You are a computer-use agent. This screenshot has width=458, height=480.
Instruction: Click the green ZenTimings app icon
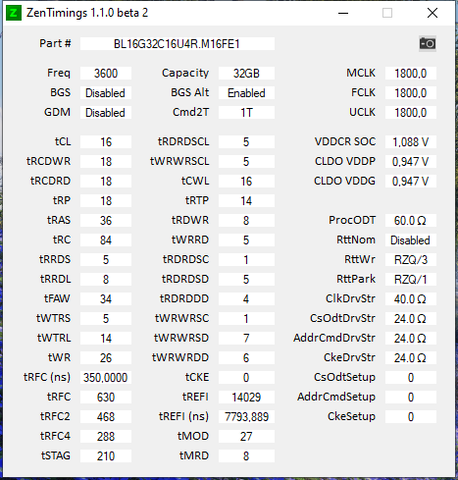14,13
